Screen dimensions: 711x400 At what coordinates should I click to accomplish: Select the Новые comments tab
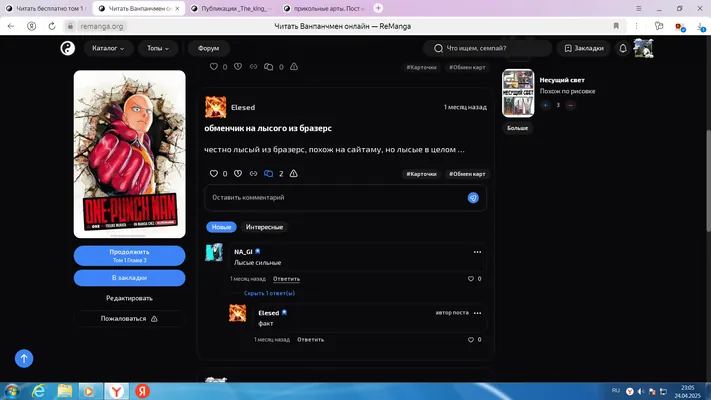221,227
